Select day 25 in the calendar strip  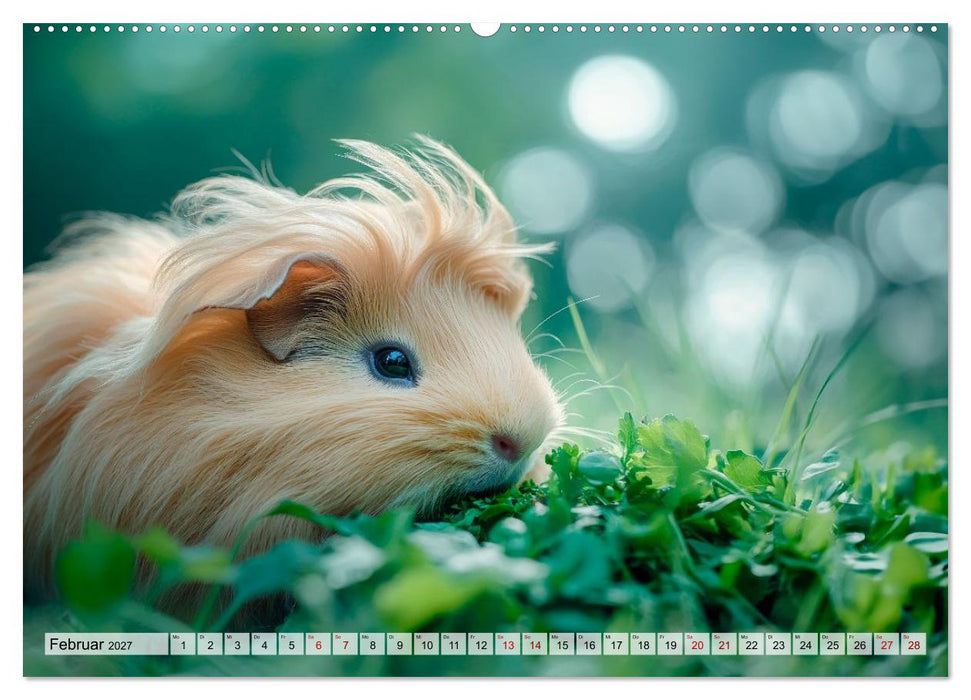[833, 644]
